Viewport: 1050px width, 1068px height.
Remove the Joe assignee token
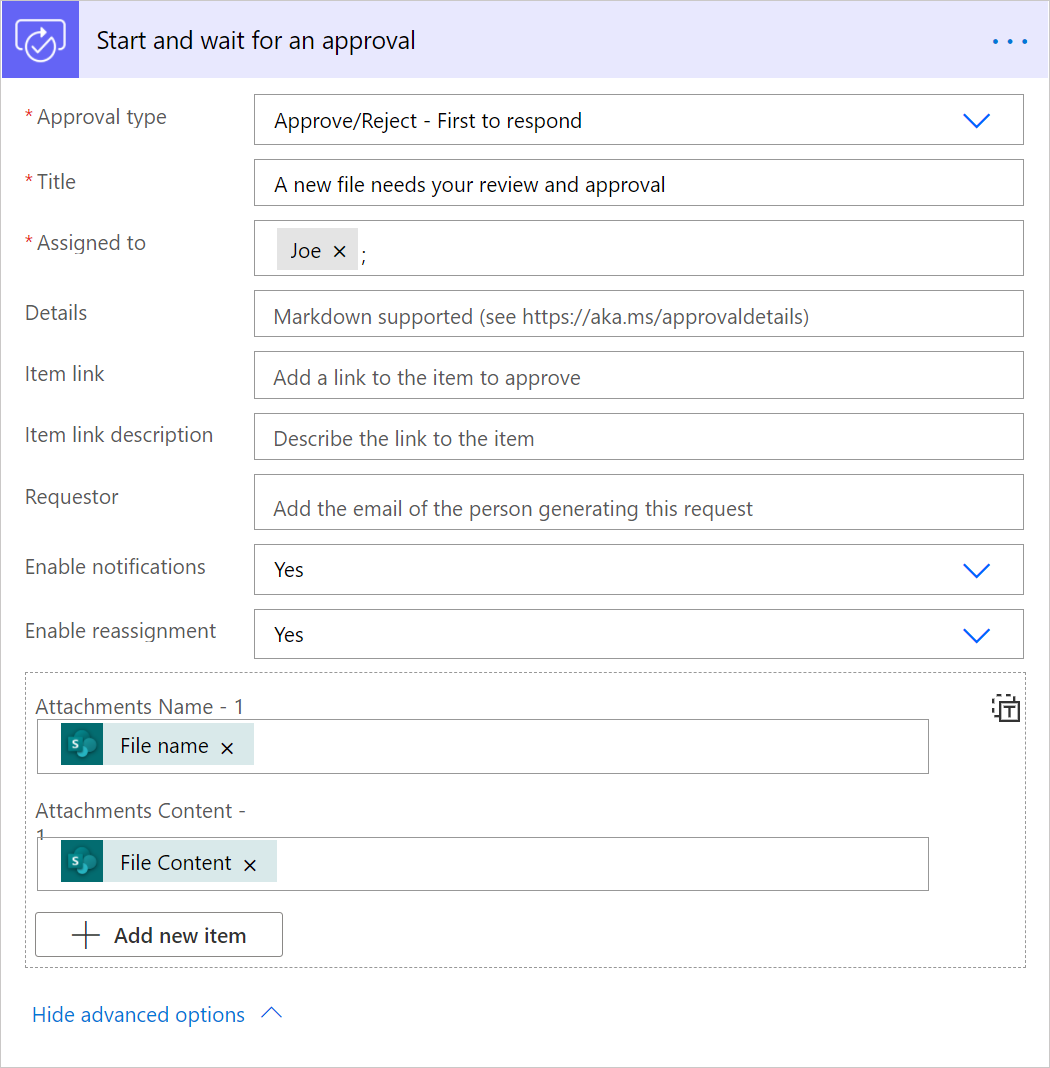tap(340, 251)
